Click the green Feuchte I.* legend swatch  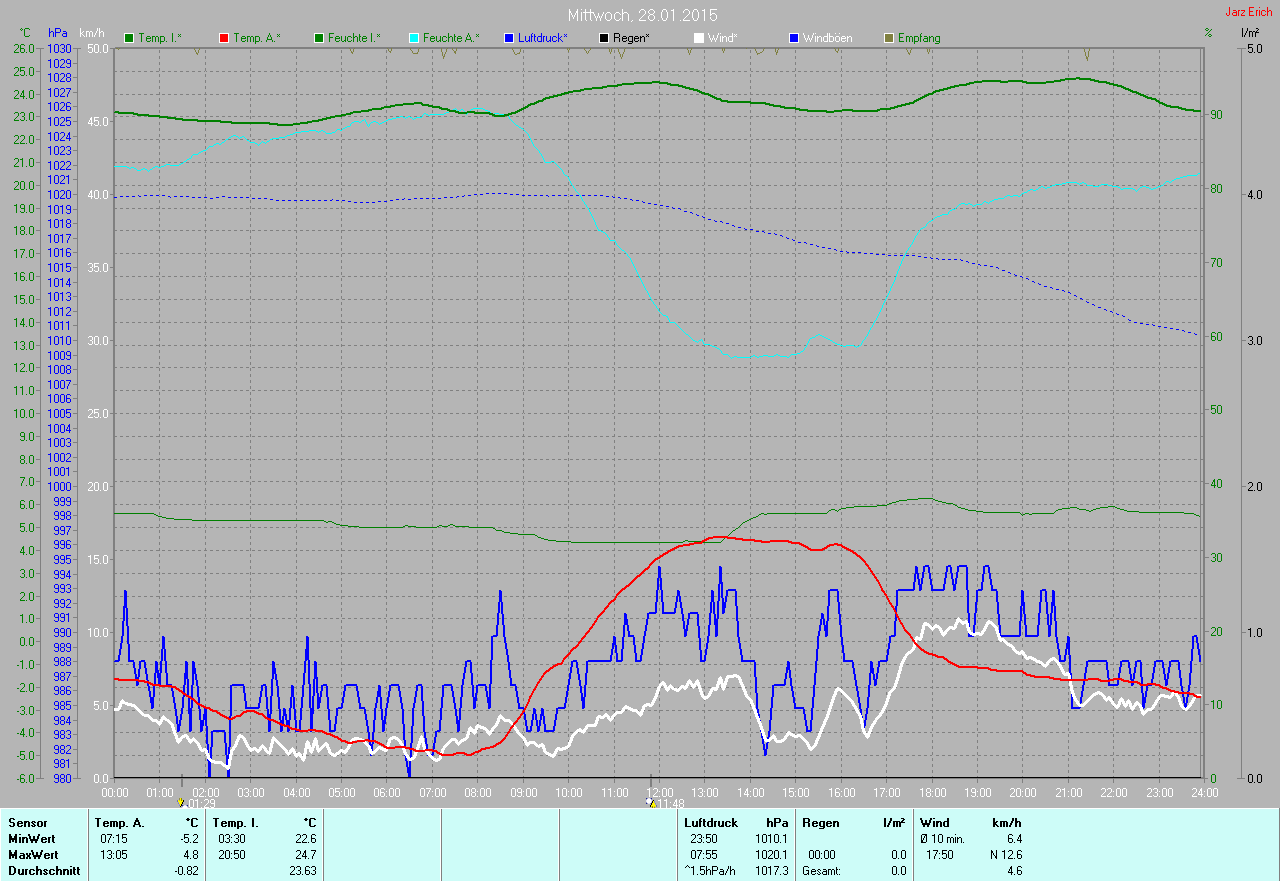(x=319, y=38)
